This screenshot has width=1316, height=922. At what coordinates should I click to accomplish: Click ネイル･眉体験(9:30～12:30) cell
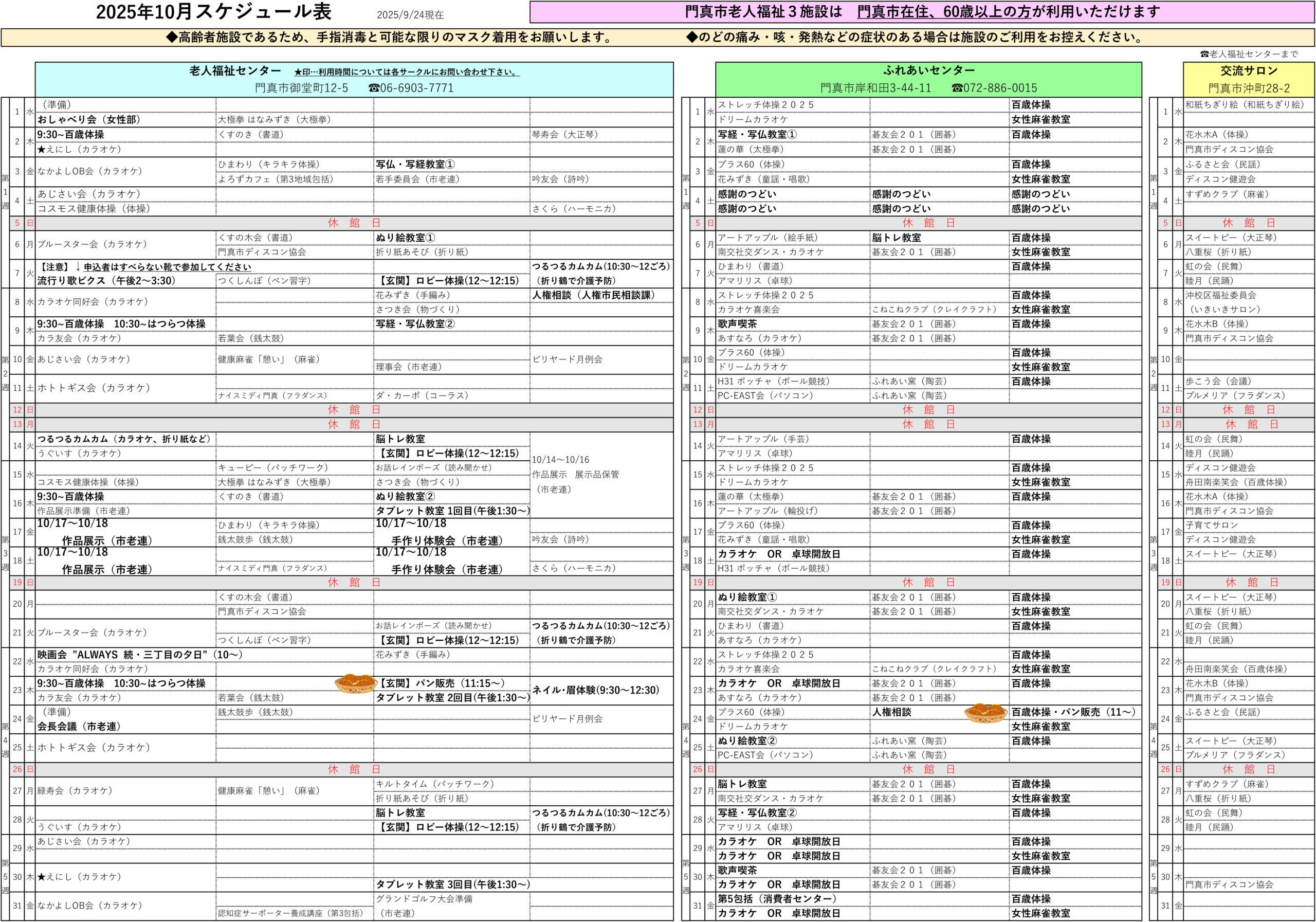(595, 691)
